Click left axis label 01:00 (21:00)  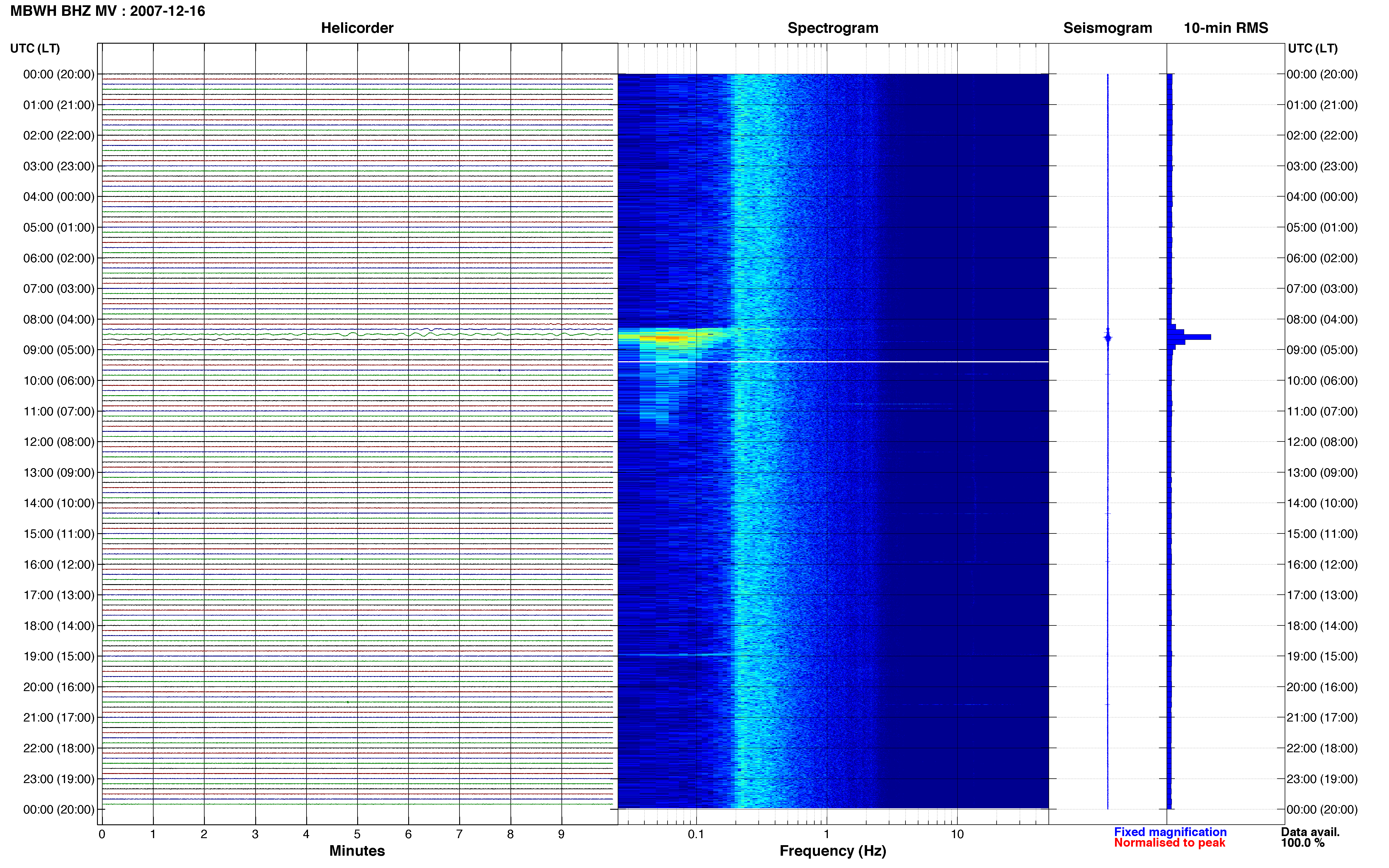(59, 105)
